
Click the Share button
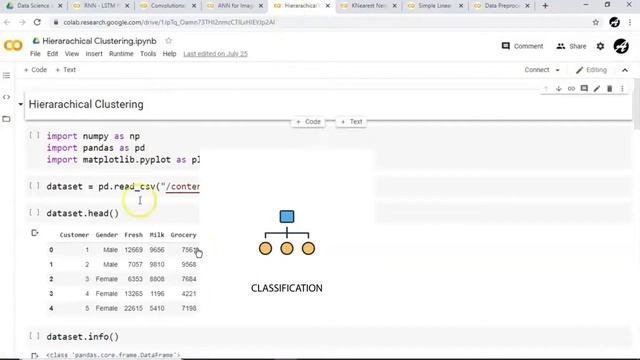[571, 46]
